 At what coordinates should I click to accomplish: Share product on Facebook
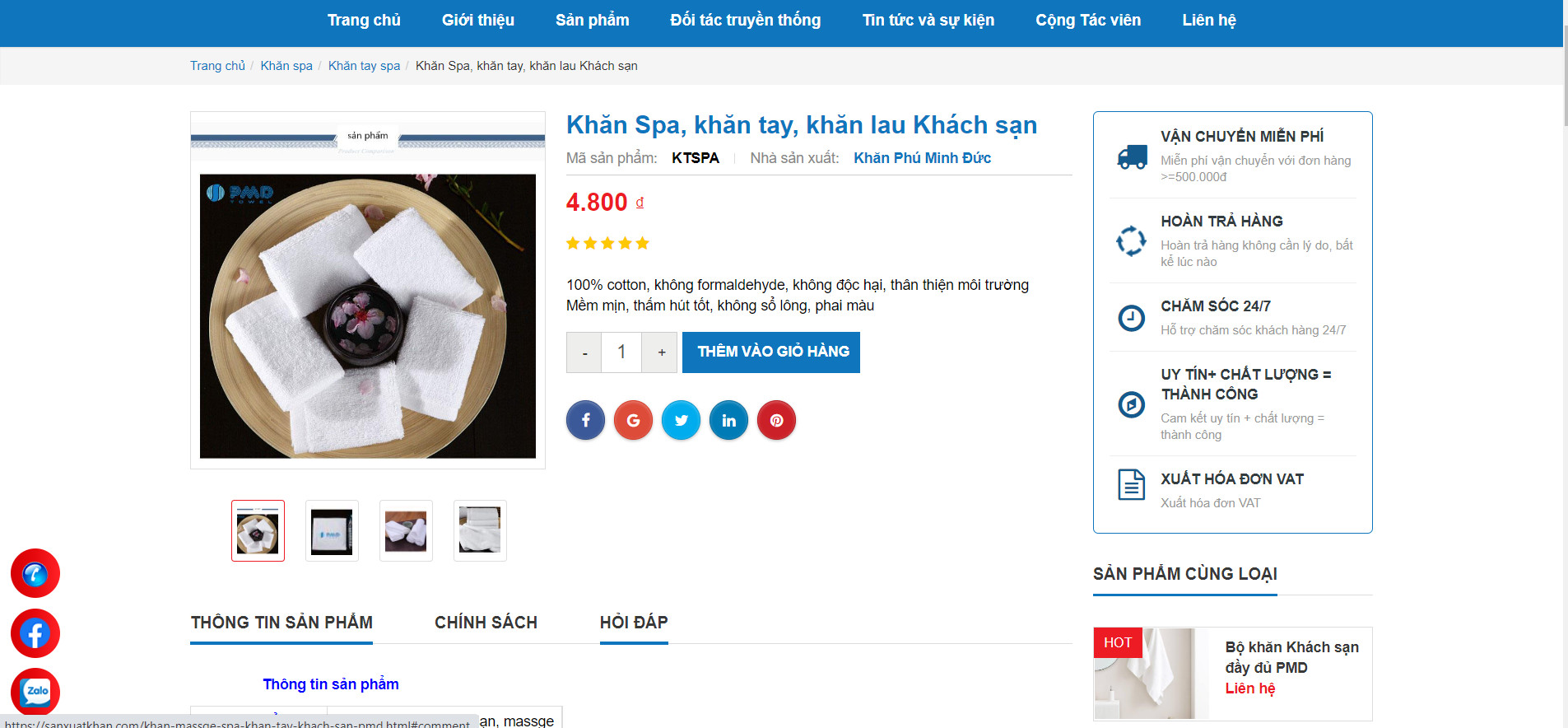(585, 421)
